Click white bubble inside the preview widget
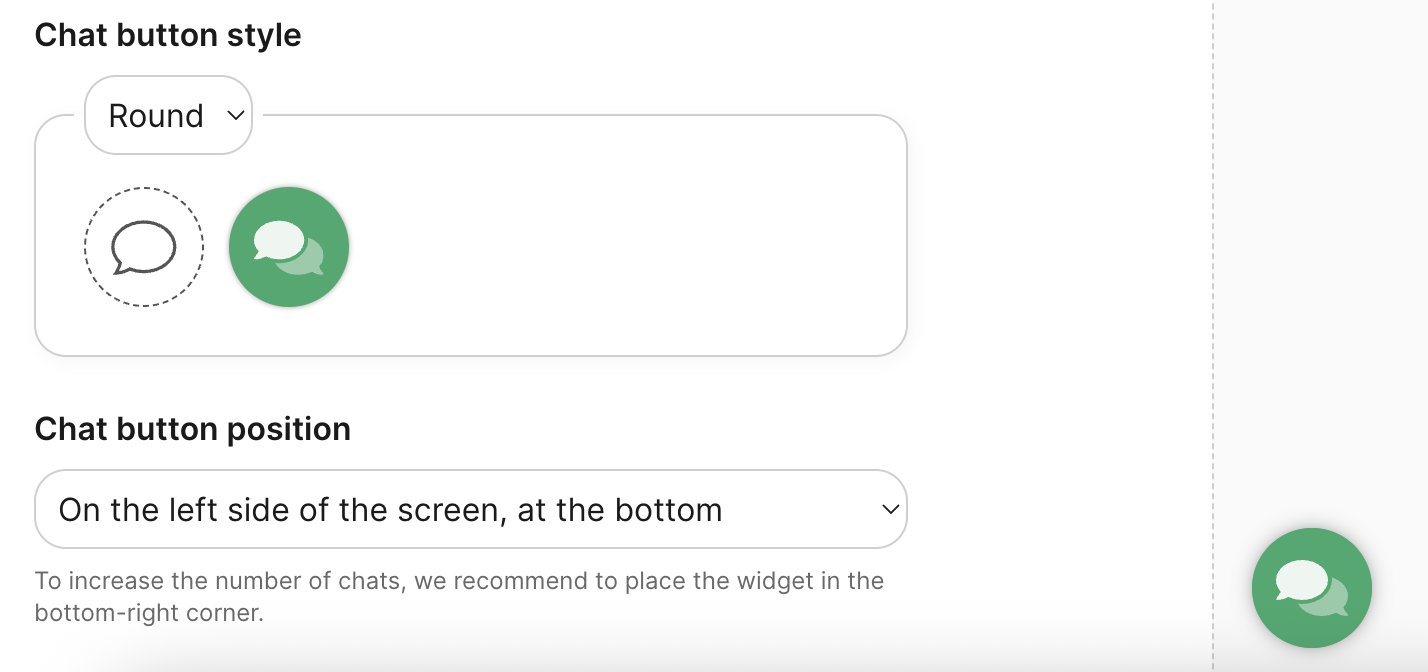The height and width of the screenshot is (672, 1428). (1302, 580)
